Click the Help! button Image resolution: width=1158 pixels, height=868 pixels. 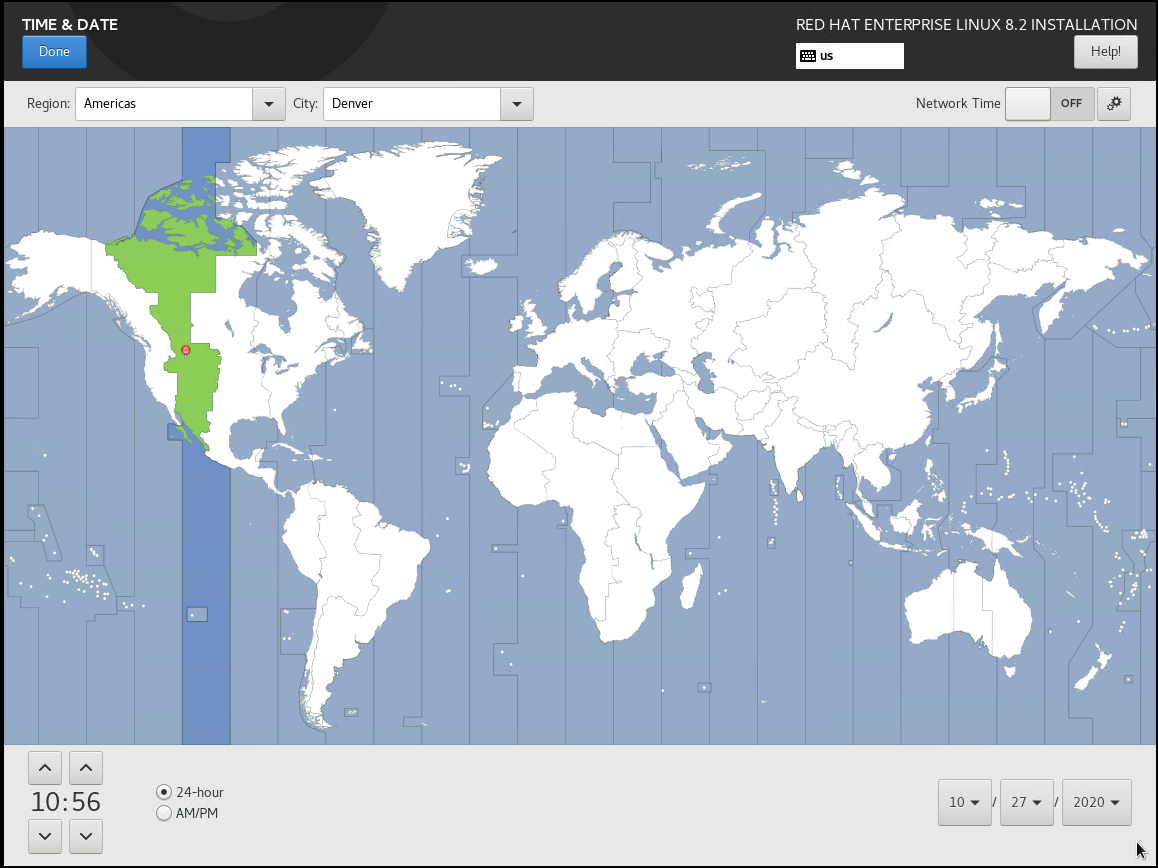point(1105,52)
